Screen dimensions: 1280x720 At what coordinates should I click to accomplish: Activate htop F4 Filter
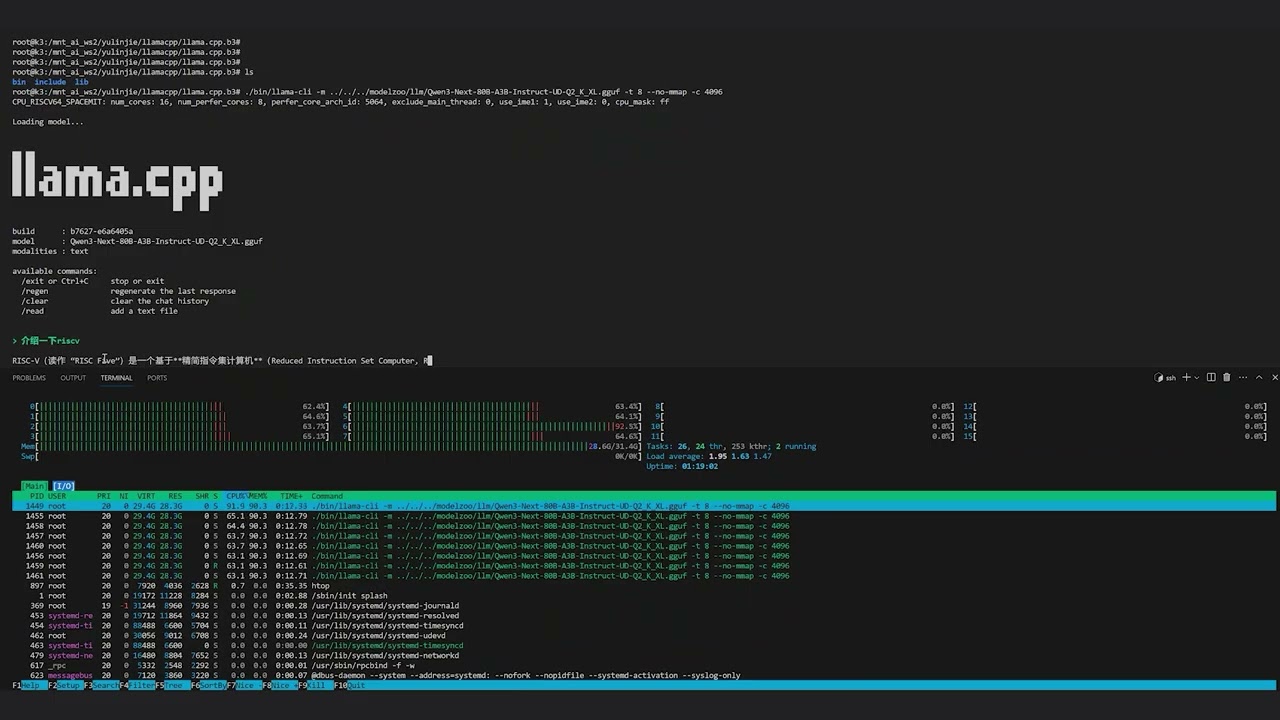pyautogui.click(x=138, y=686)
